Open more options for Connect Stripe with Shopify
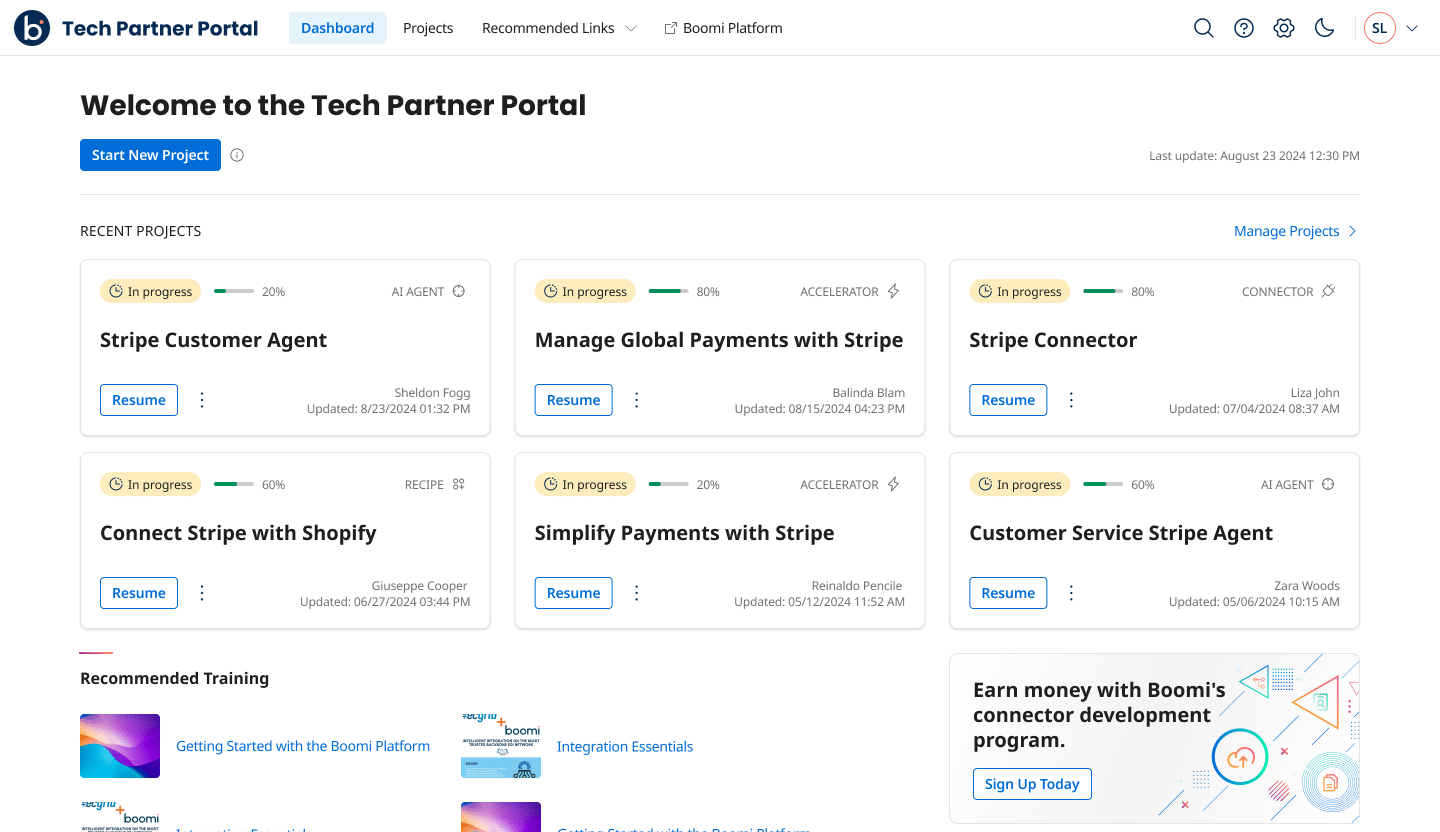The width and height of the screenshot is (1440, 832). click(202, 593)
